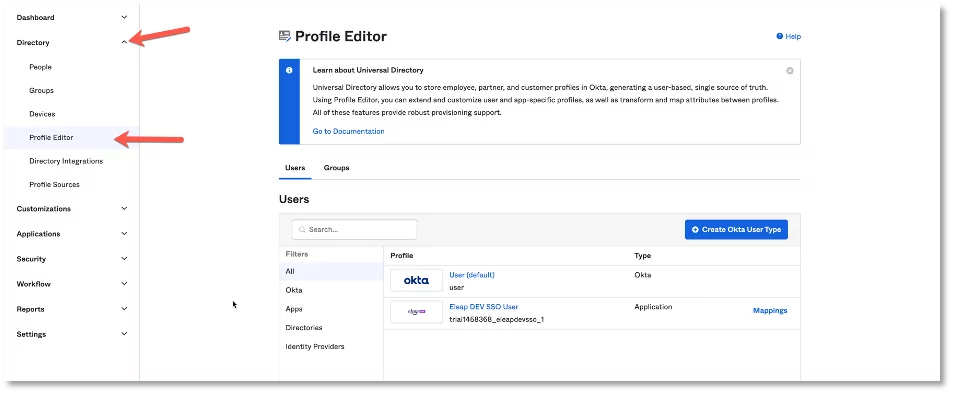Filter profiles by Apps
This screenshot has width=954, height=394.
click(294, 309)
